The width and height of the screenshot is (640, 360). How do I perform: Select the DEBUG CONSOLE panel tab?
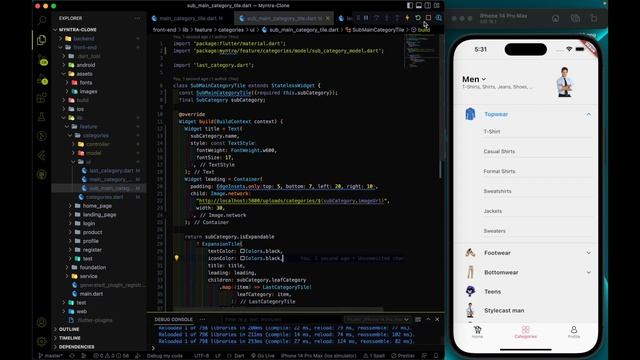pos(173,319)
